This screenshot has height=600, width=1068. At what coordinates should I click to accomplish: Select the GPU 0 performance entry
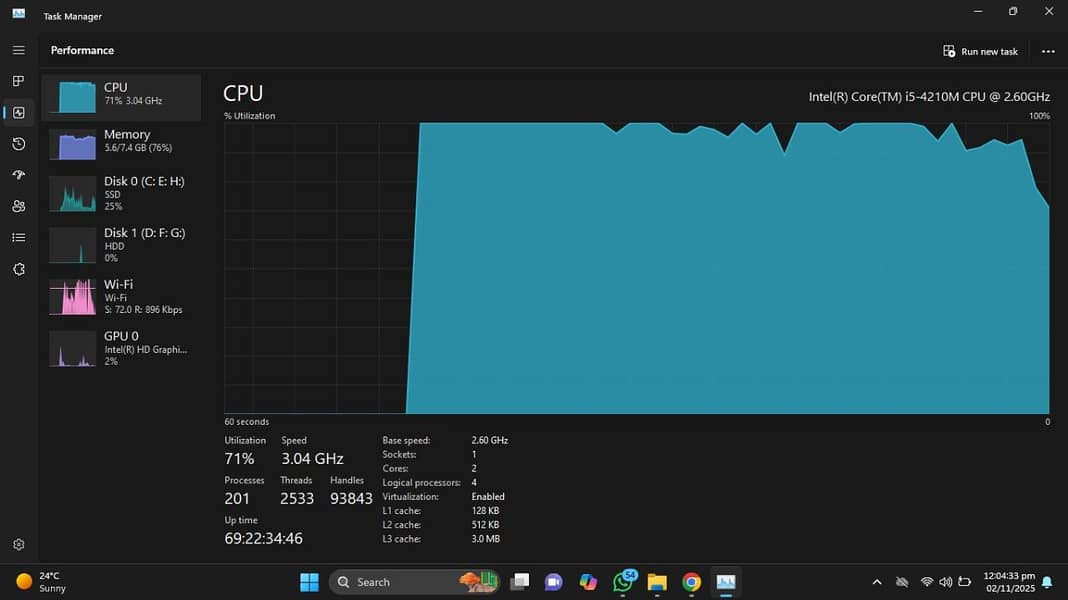coord(121,348)
